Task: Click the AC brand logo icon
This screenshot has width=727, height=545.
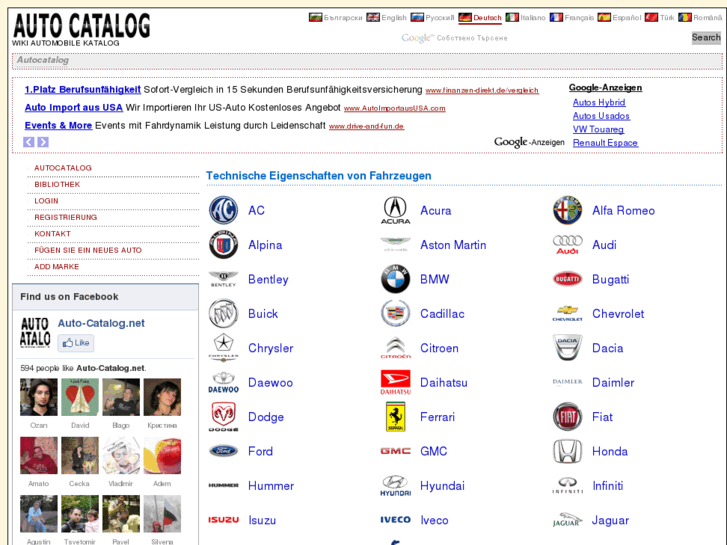Action: pos(223,210)
